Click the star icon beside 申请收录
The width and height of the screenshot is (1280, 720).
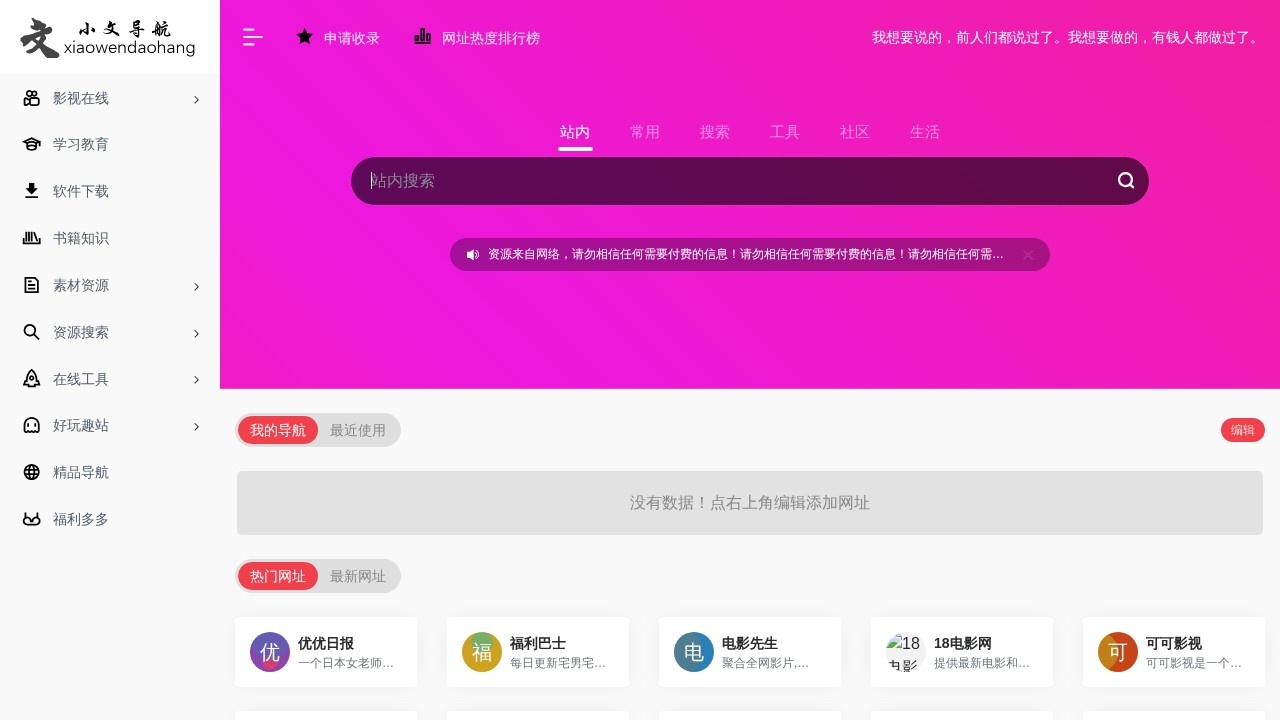click(305, 37)
